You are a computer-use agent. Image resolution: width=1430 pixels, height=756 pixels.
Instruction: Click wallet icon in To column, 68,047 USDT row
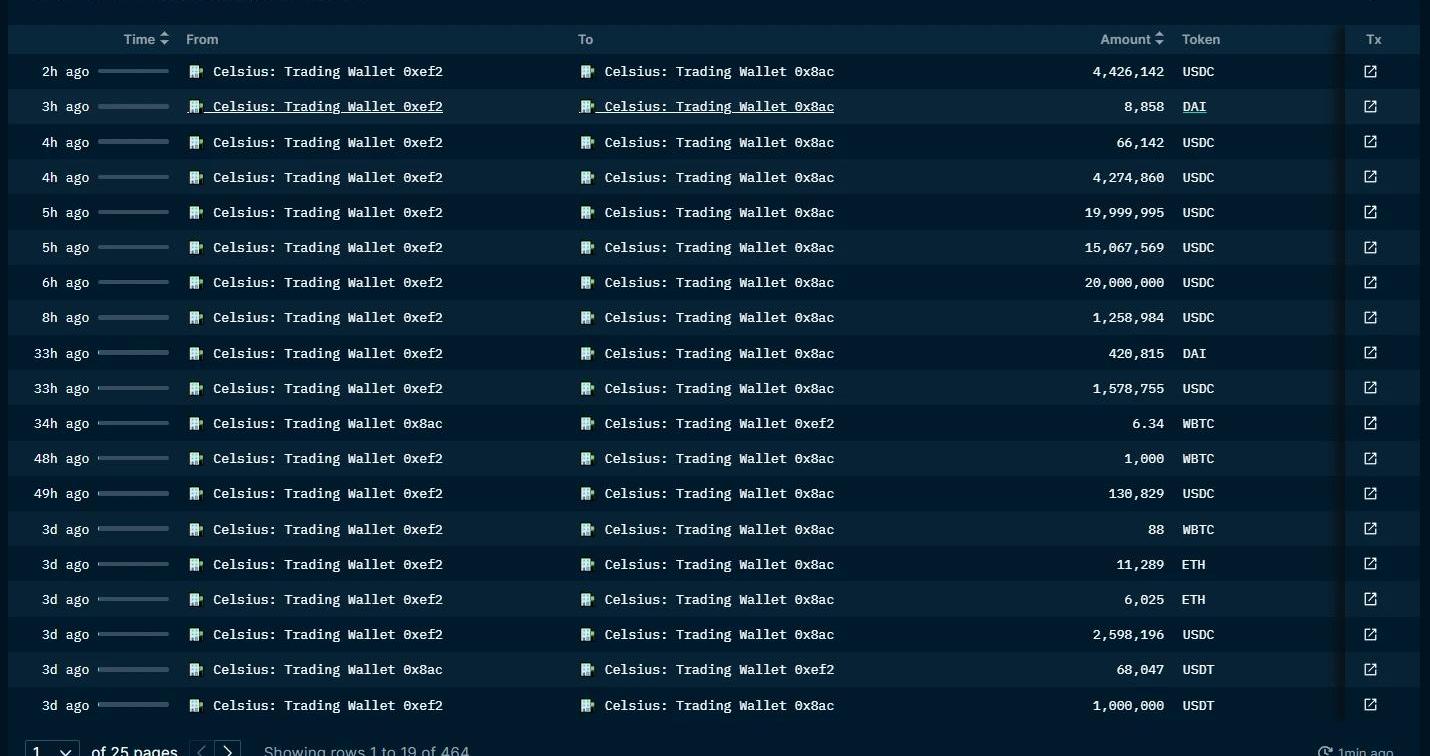pyautogui.click(x=587, y=670)
